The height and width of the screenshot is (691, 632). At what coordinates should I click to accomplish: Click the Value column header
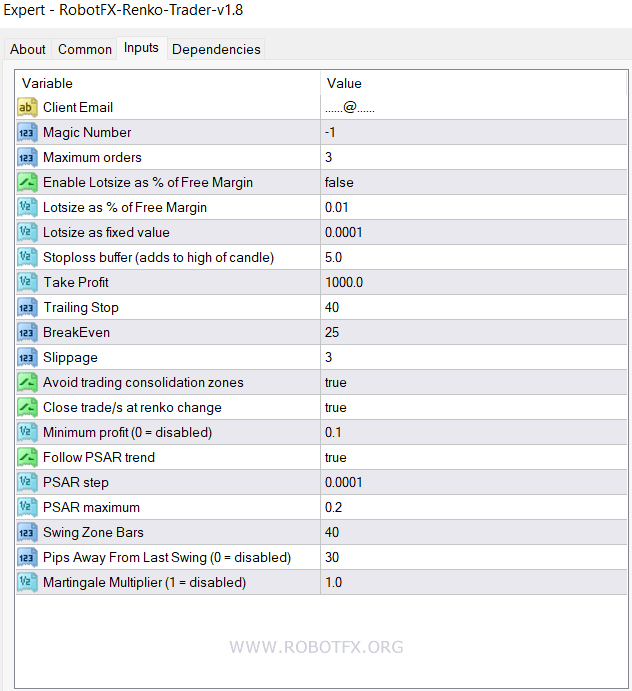474,83
